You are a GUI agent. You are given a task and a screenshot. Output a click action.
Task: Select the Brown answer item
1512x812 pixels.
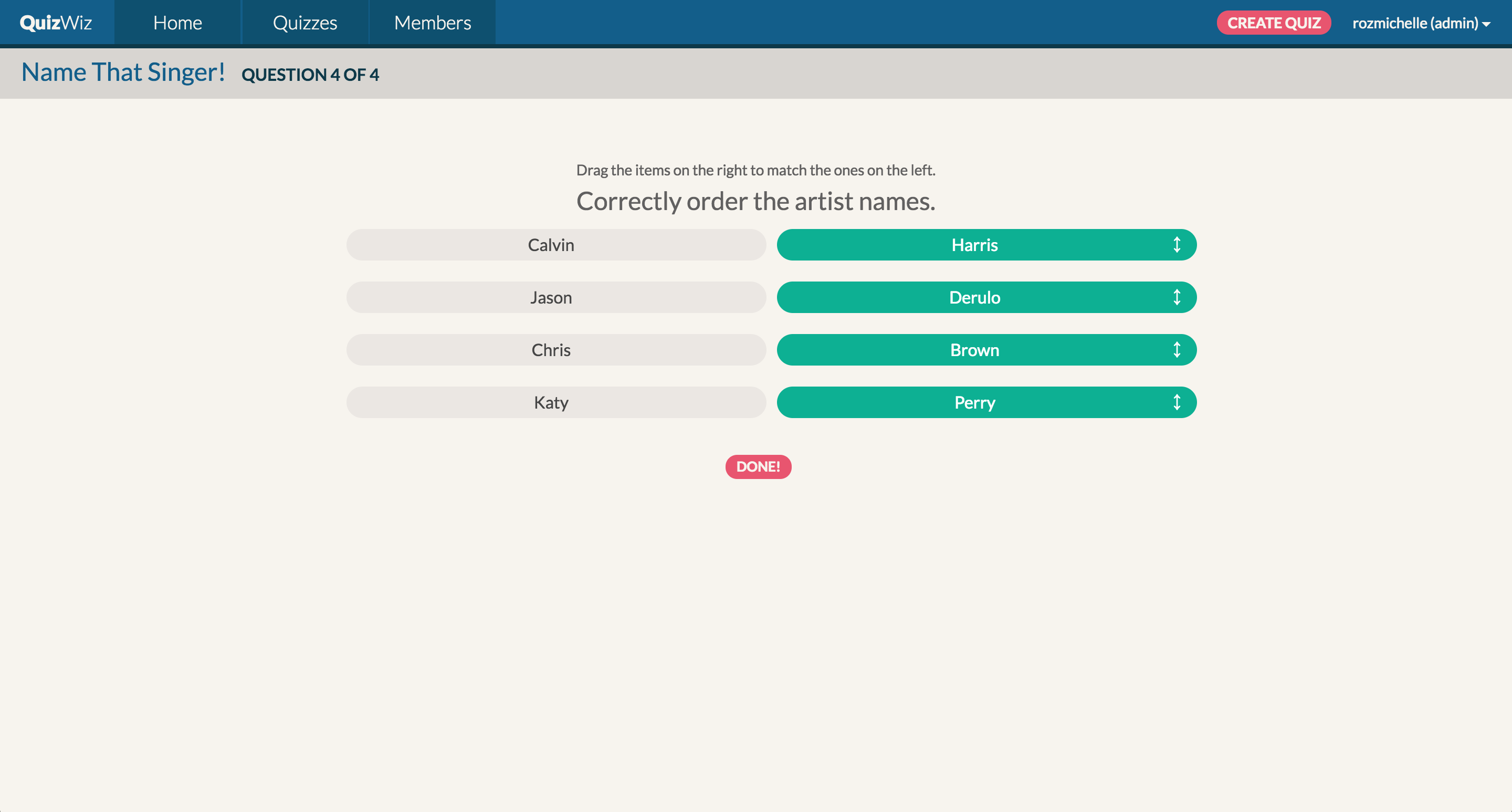tap(986, 350)
